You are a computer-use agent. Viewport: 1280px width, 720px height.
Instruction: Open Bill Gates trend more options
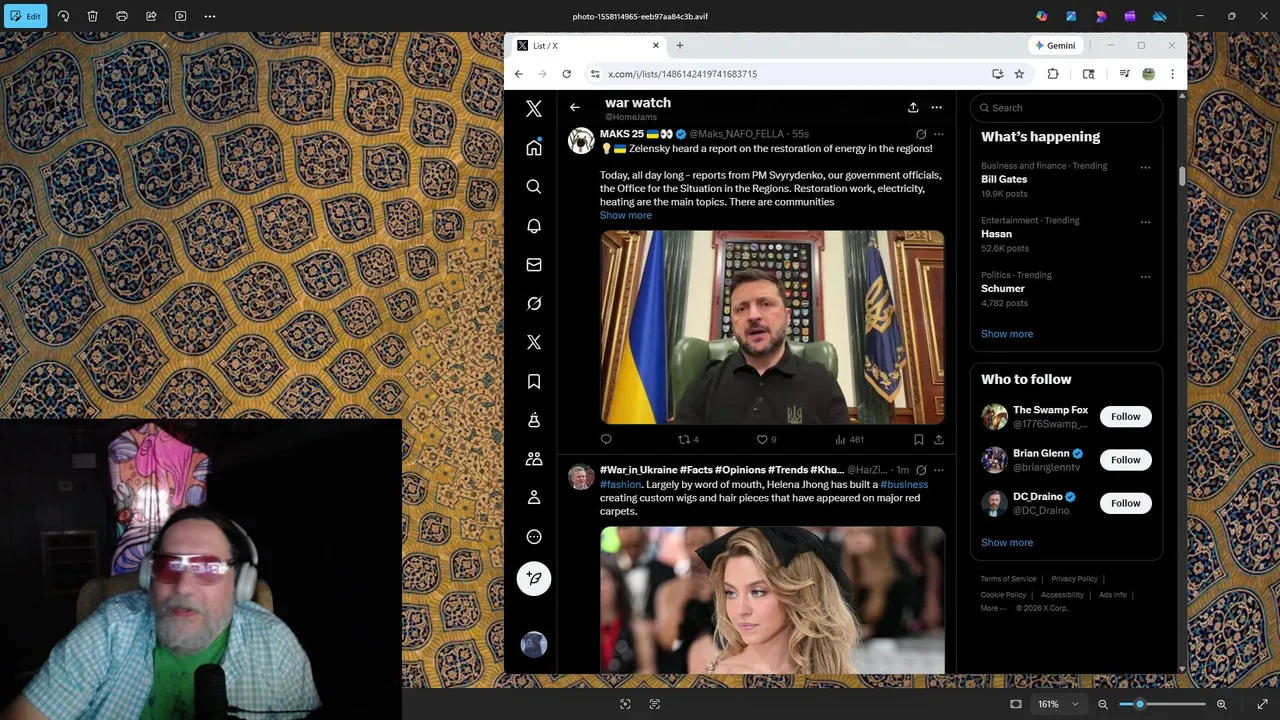point(1145,168)
